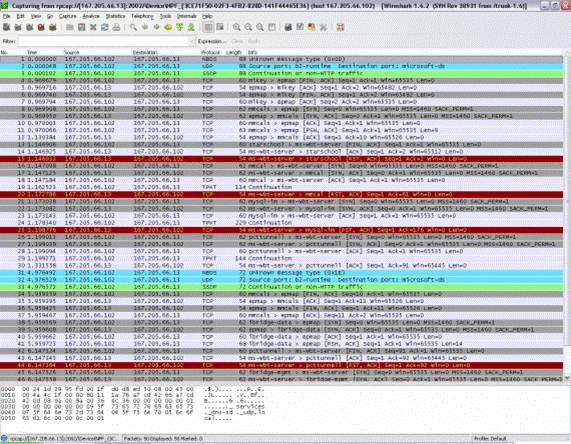Image resolution: width=571 pixels, height=444 pixels.
Task: Toggle auto scroll in live capture
Action: (x=220, y=27)
